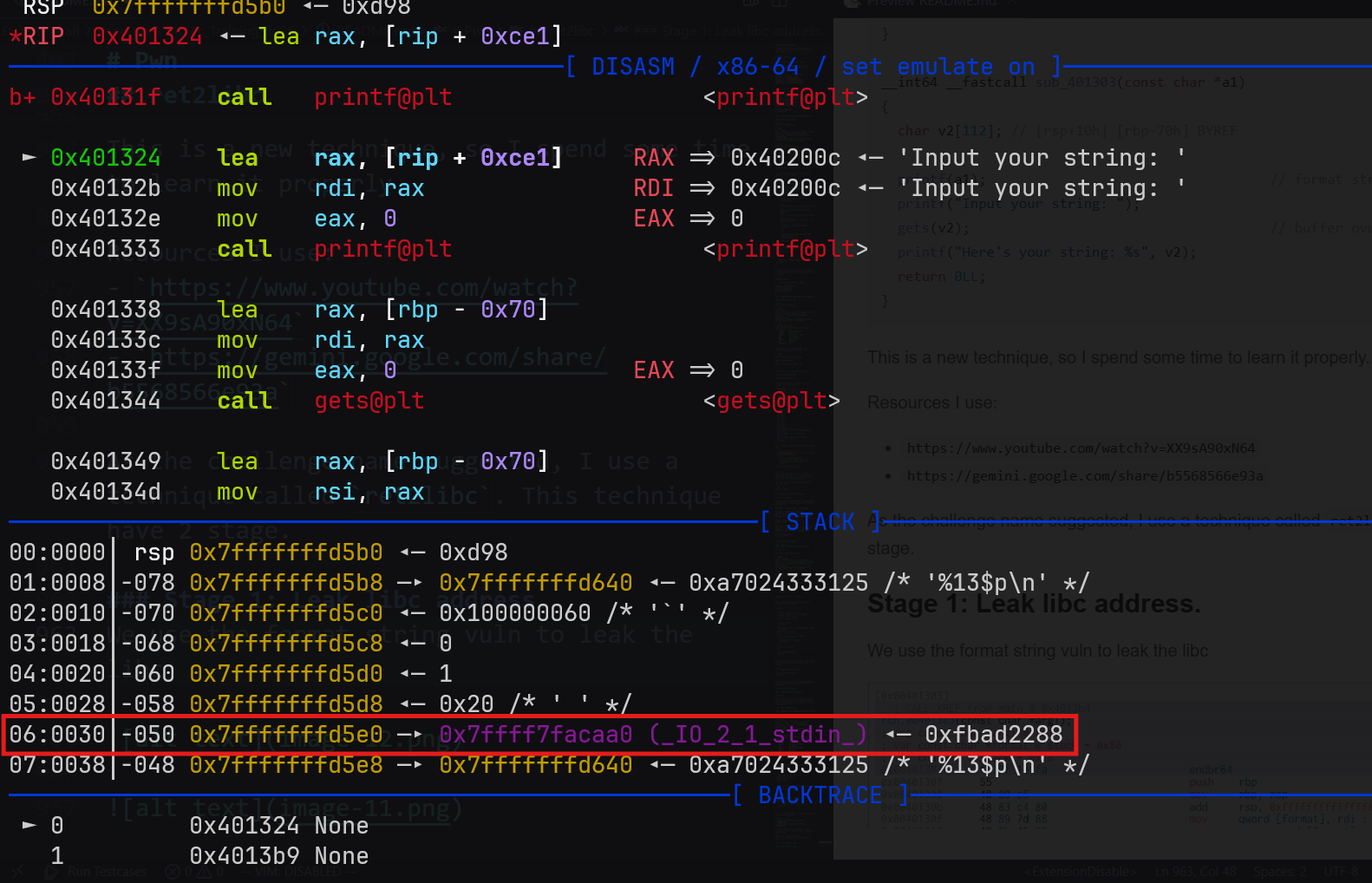Image resolution: width=1372 pixels, height=883 pixels.
Task: Click the current-instruction arrow beside 0x401324
Action: coord(29,158)
